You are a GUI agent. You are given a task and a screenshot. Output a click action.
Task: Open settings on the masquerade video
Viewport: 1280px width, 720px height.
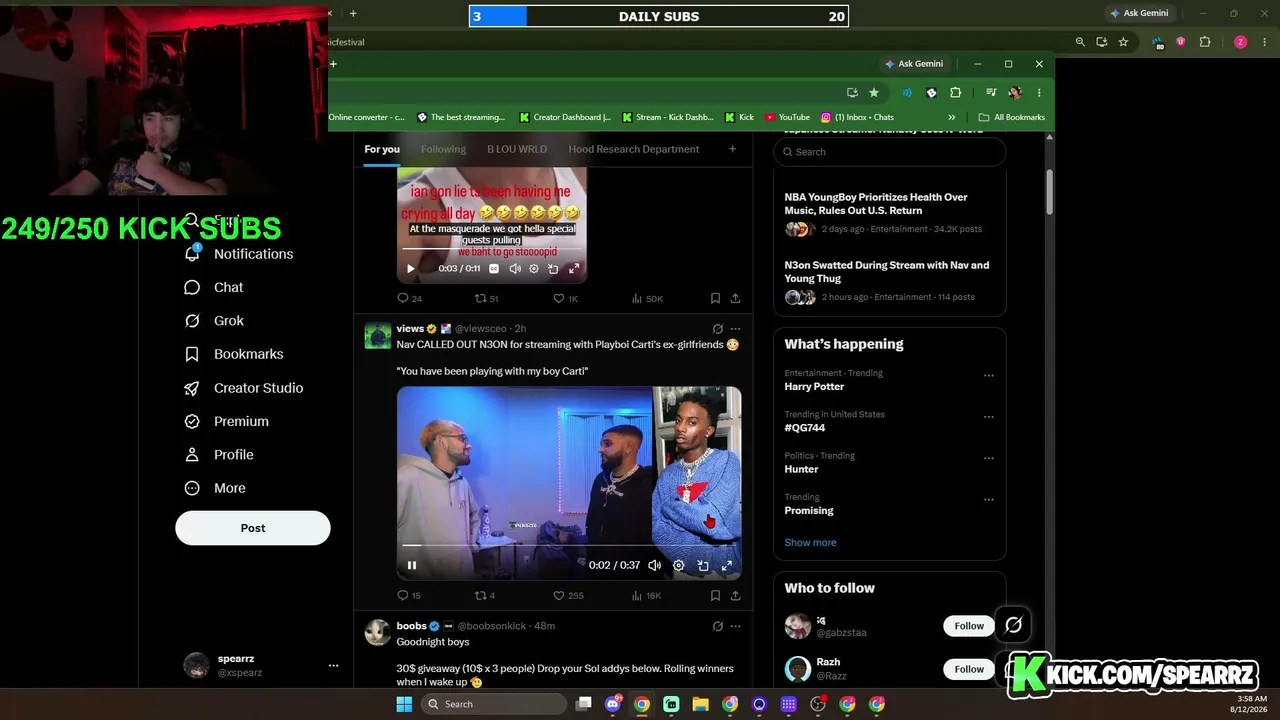[534, 269]
